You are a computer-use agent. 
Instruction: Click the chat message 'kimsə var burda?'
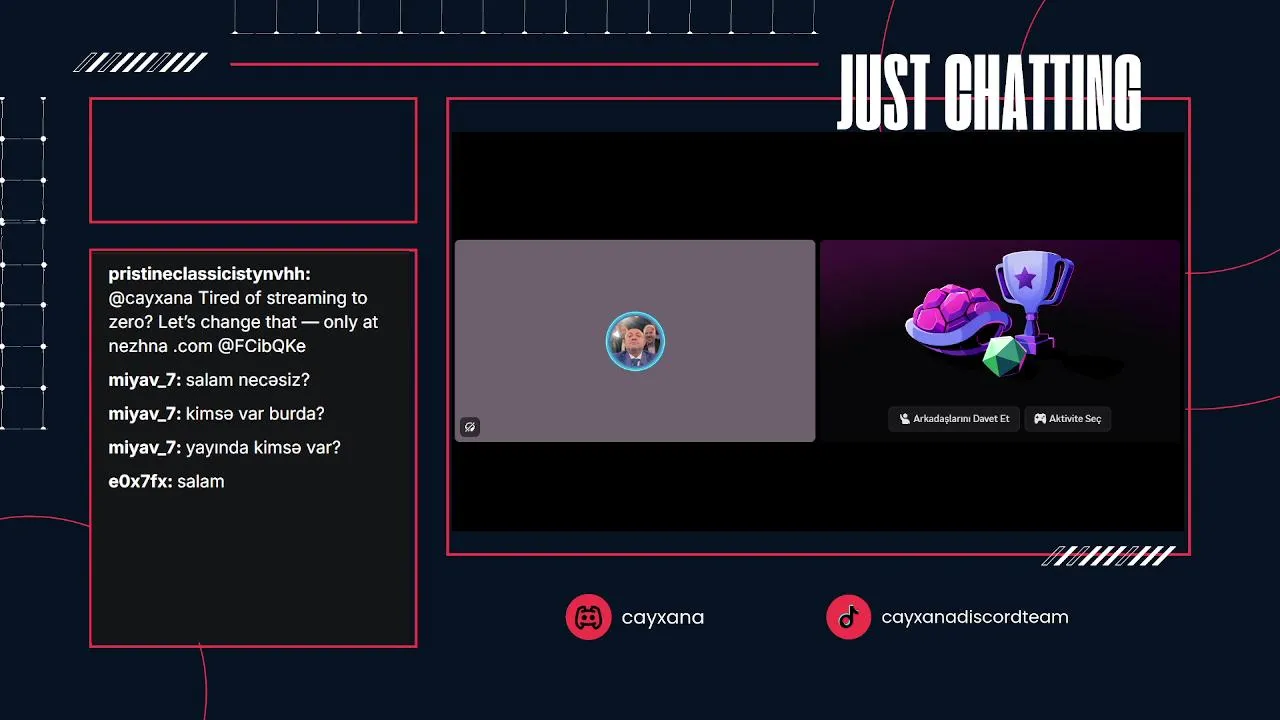click(255, 414)
